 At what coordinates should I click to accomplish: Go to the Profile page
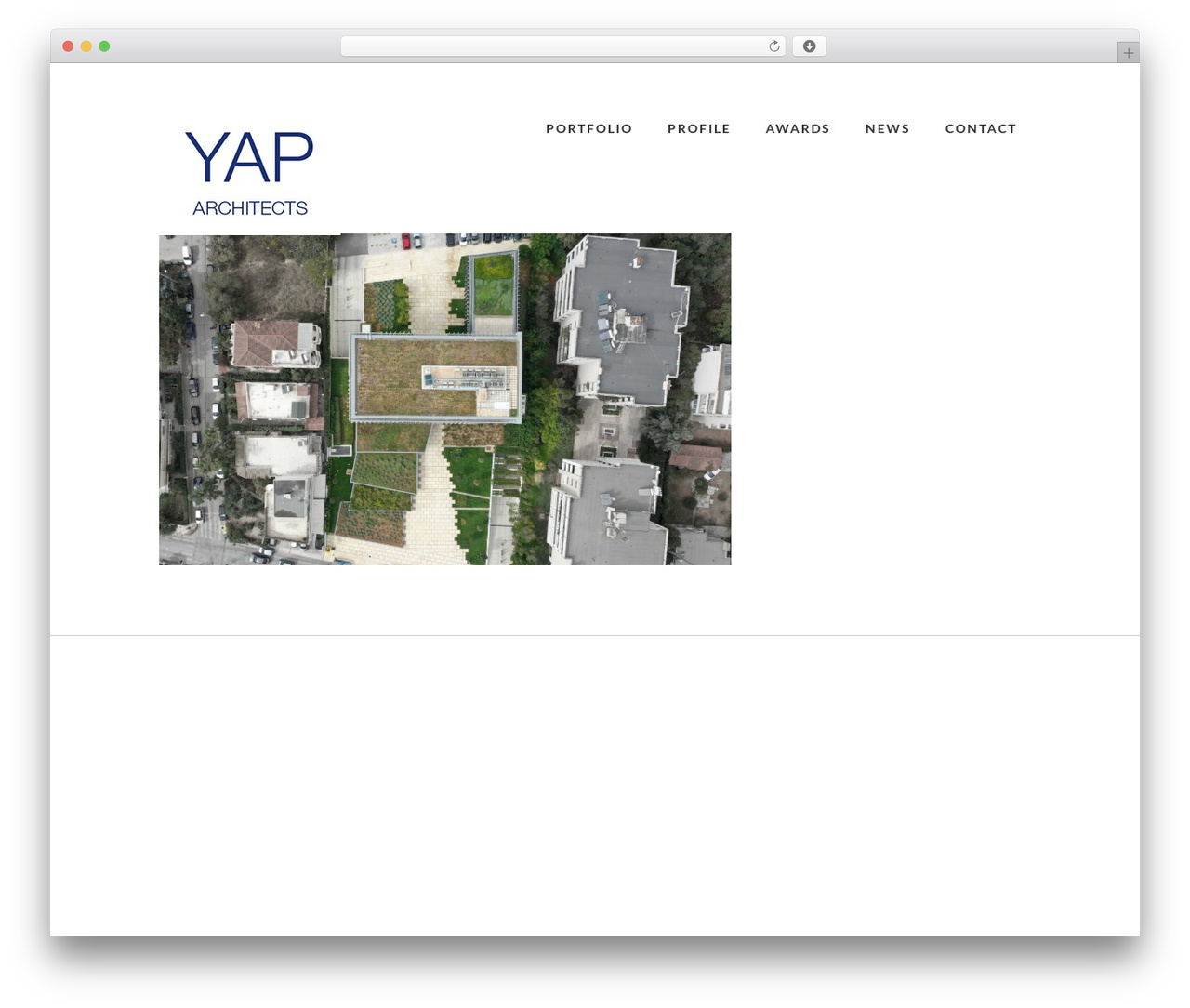(698, 128)
